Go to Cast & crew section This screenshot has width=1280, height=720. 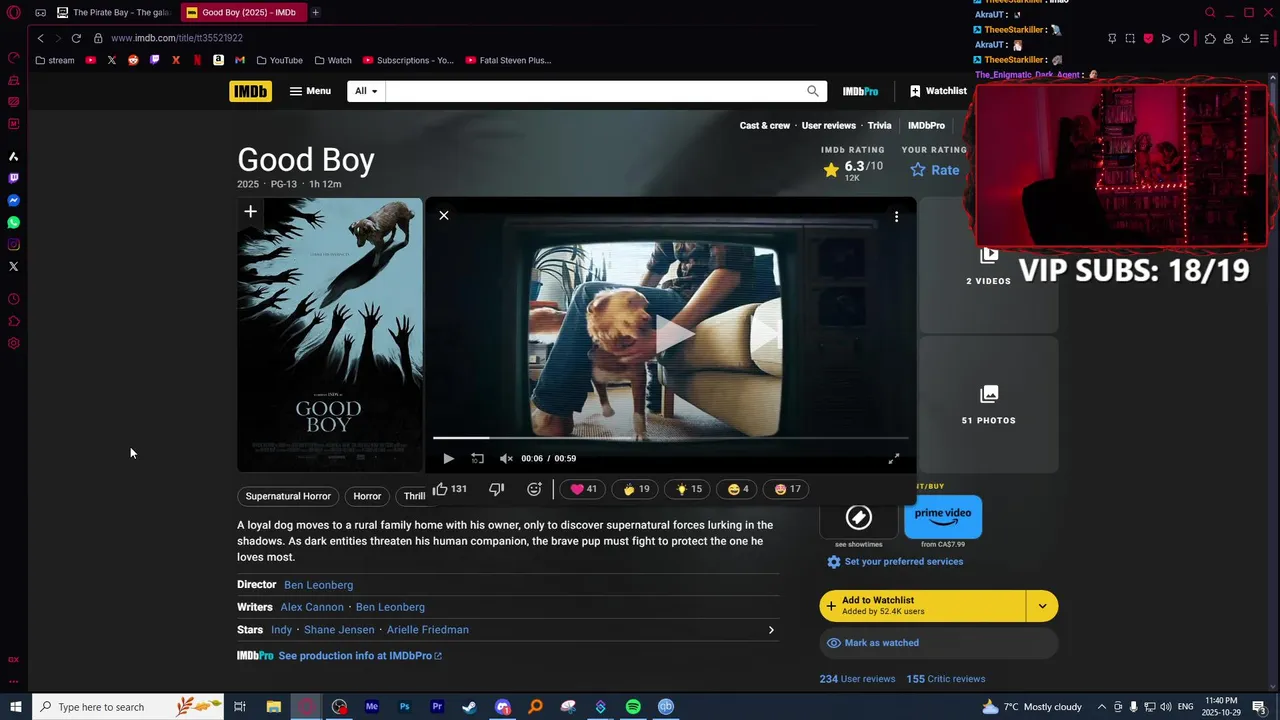pos(765,126)
